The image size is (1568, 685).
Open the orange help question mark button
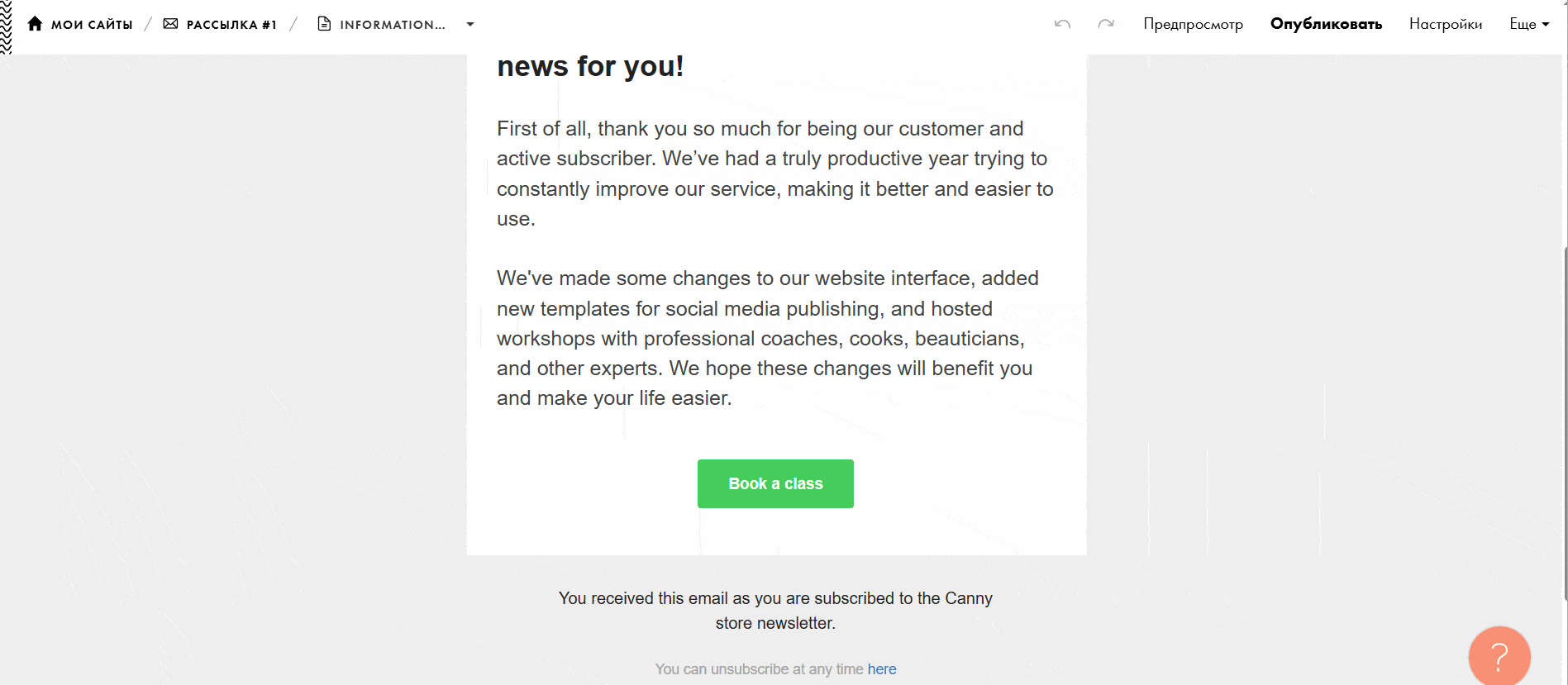click(x=1499, y=656)
